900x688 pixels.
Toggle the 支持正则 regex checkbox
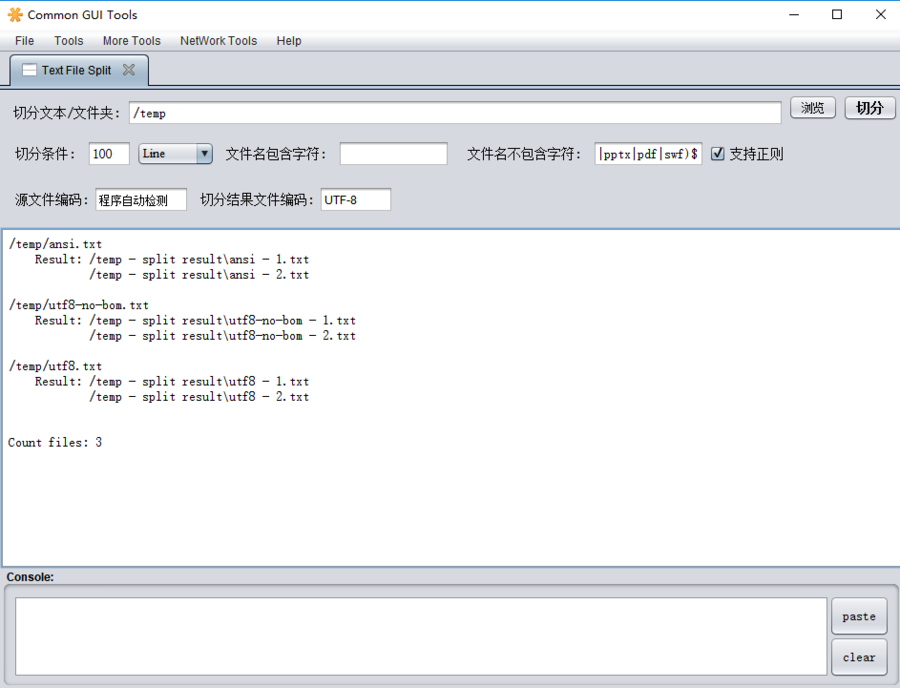click(x=717, y=154)
